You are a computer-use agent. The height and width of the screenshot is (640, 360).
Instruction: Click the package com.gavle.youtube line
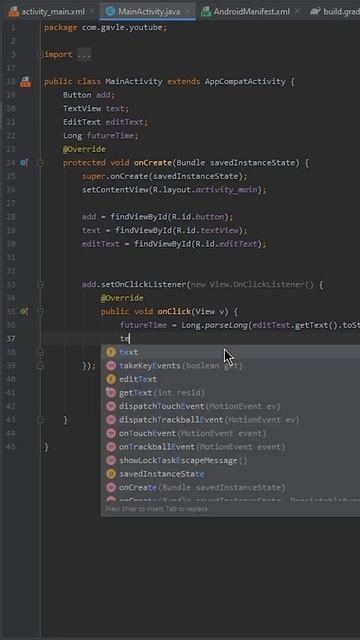(x=105, y=27)
